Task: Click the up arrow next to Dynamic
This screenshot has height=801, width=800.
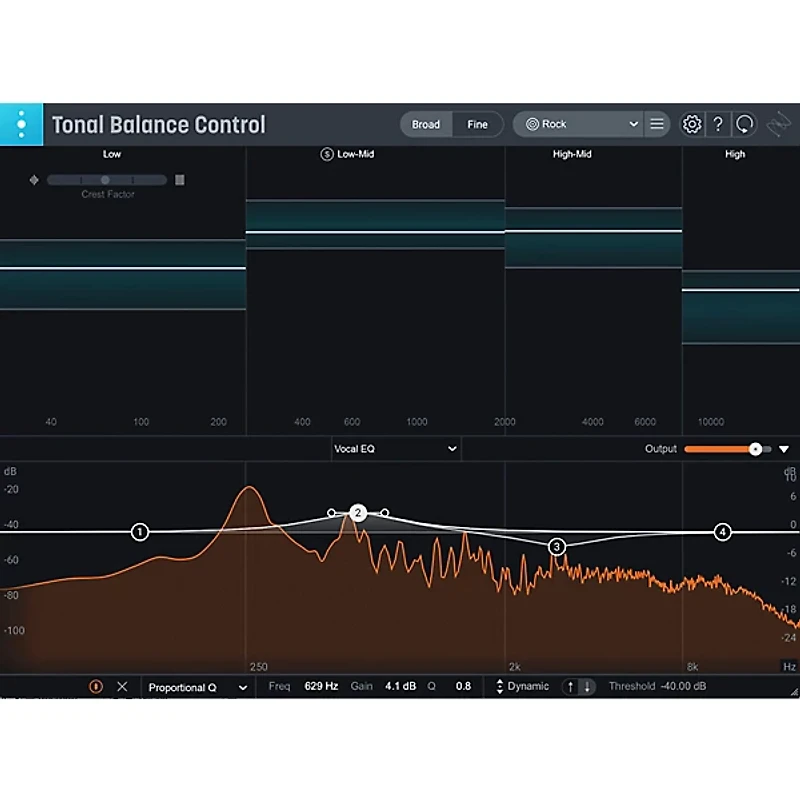Action: pyautogui.click(x=569, y=686)
